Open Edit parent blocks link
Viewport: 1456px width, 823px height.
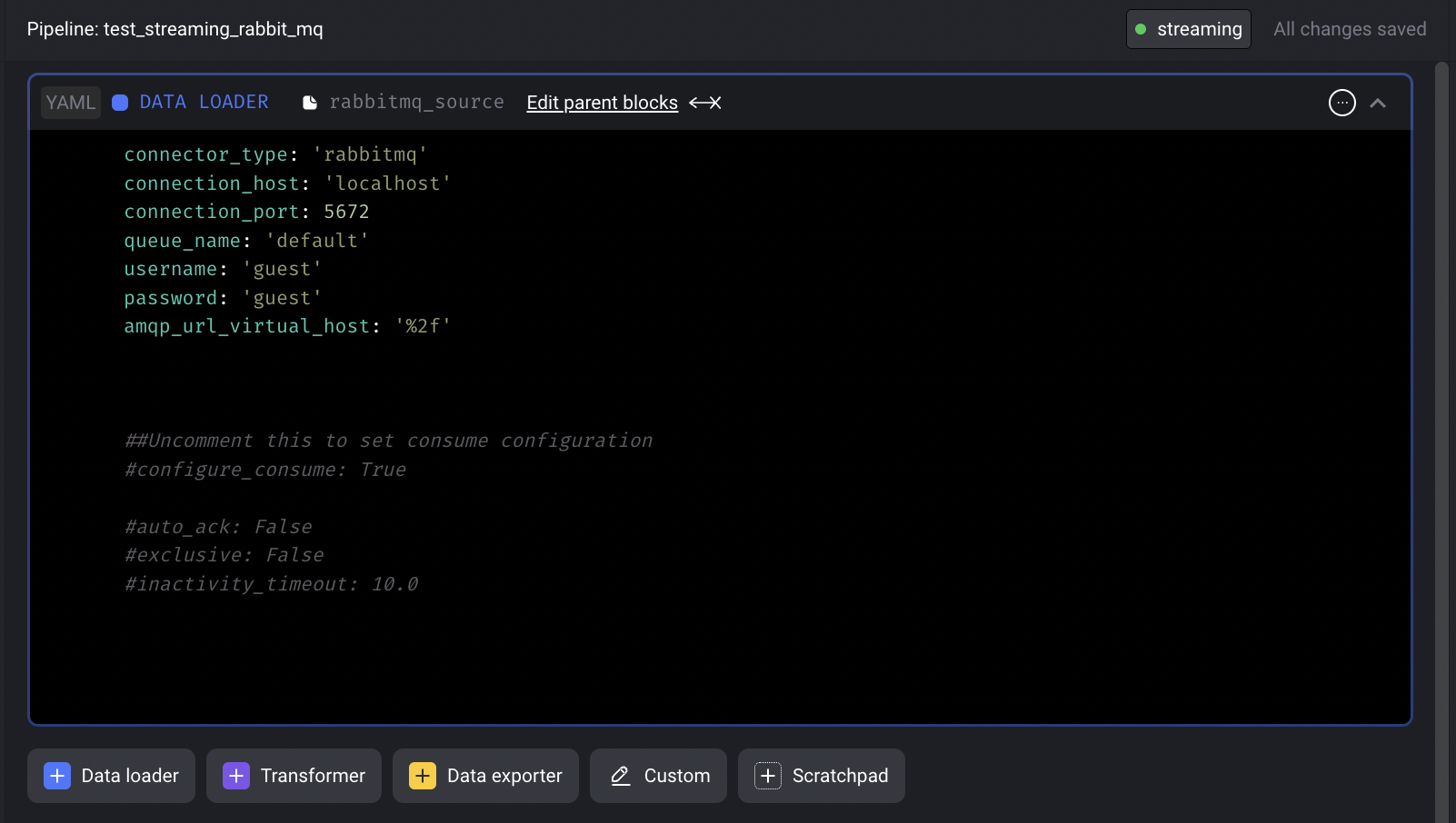point(603,103)
